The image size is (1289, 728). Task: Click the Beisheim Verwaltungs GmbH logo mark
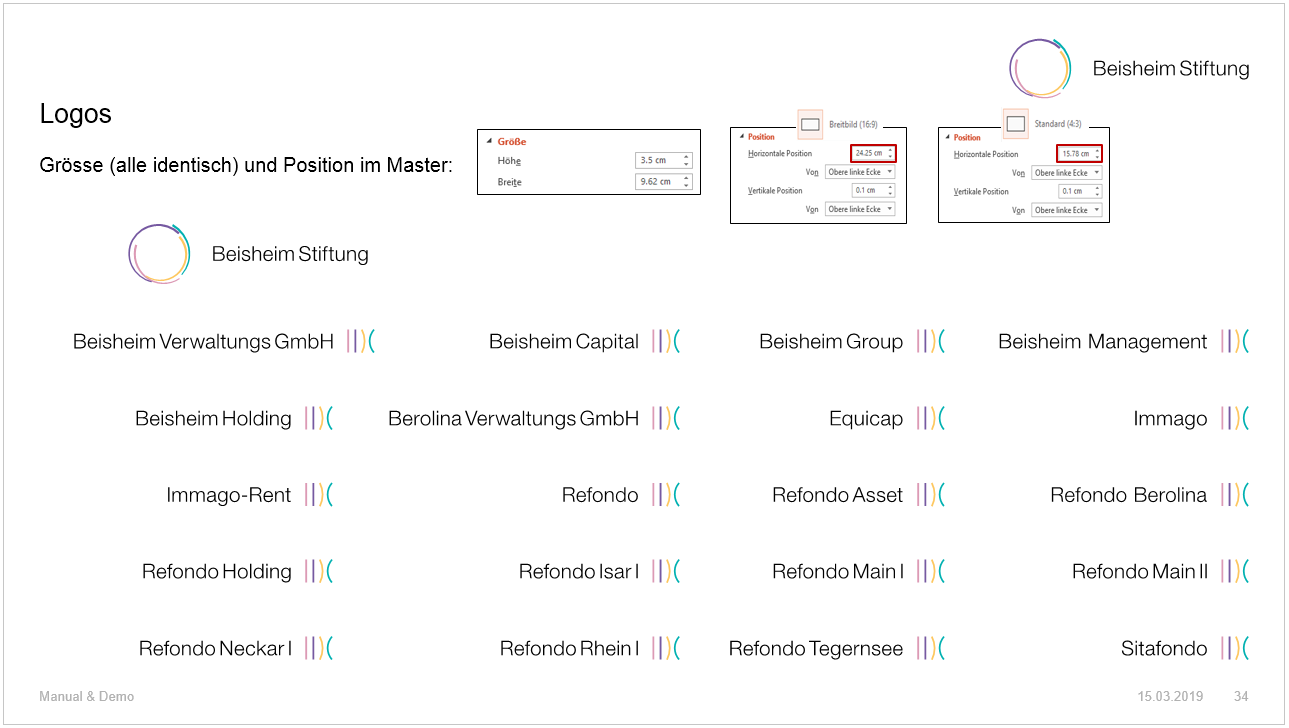[x=361, y=341]
